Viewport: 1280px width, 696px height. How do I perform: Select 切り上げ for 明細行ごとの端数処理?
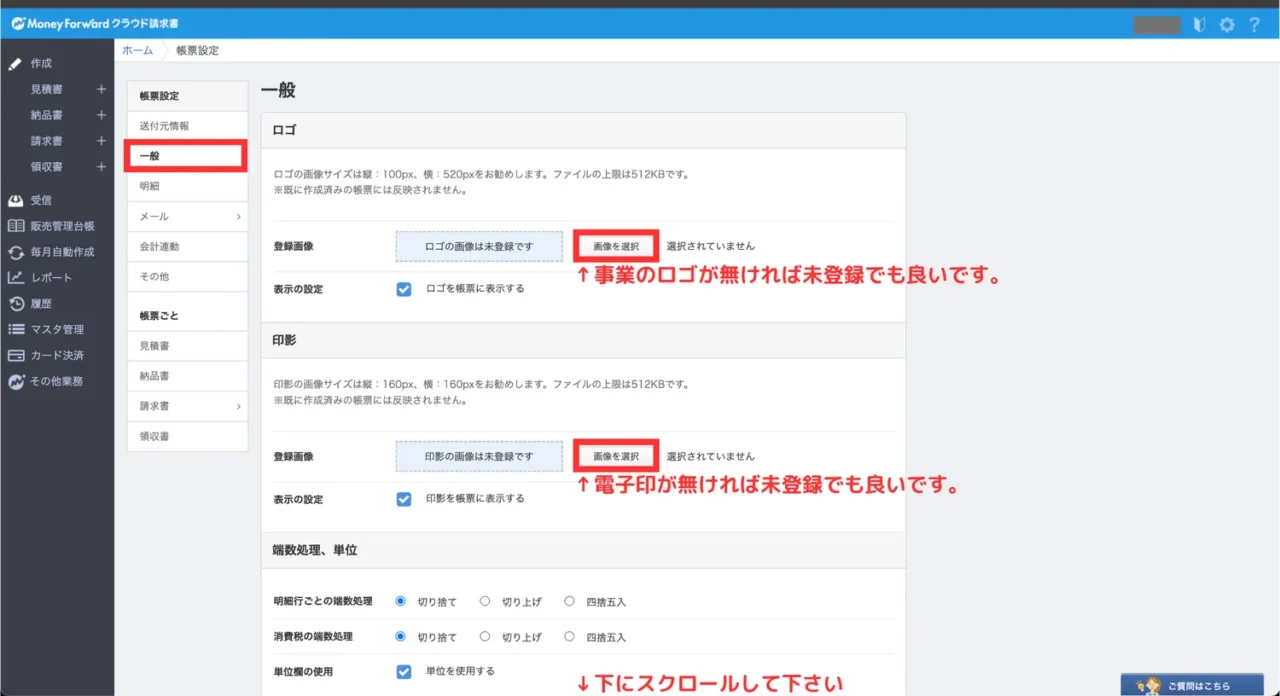(485, 602)
